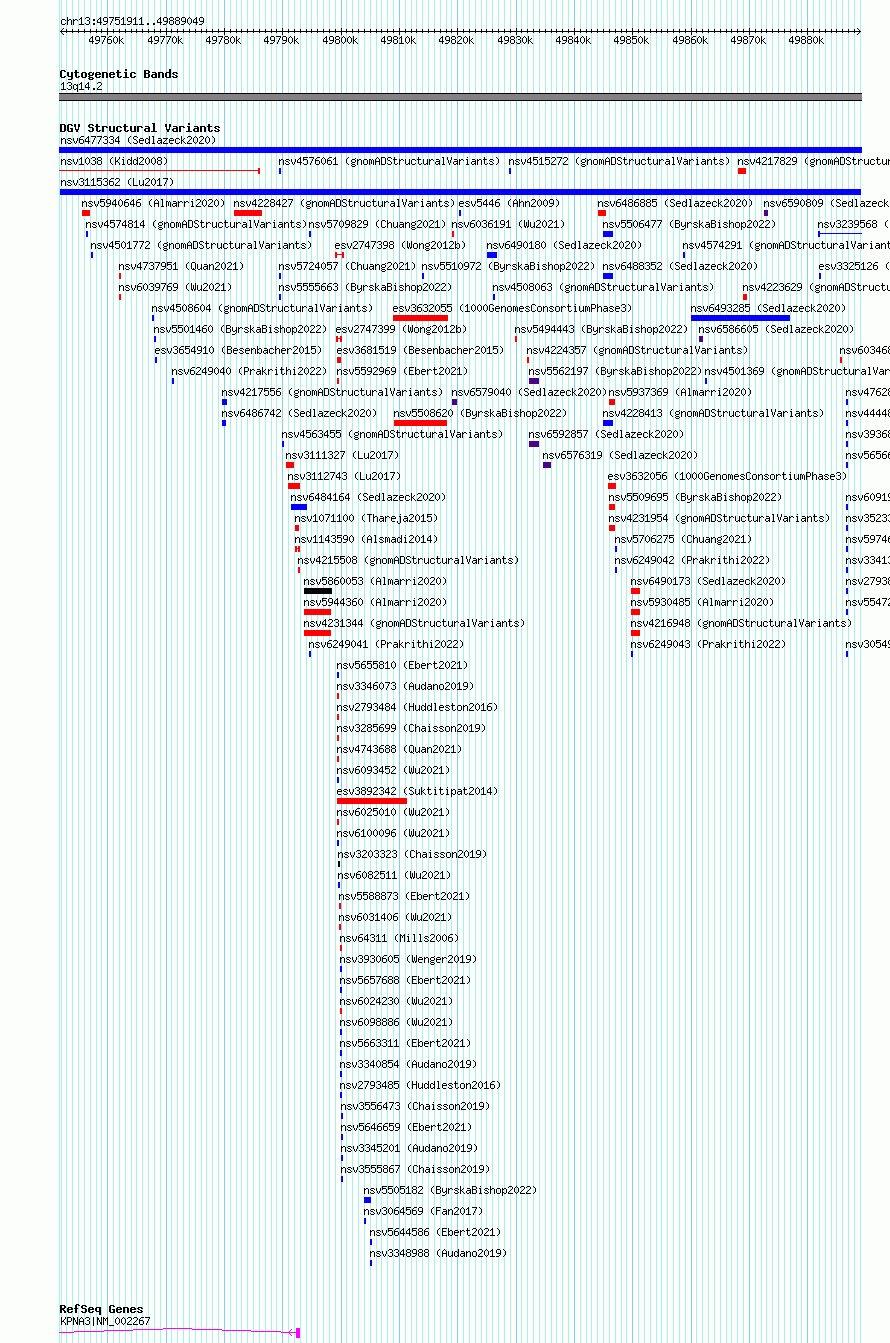The image size is (890, 1343).
Task: Click nsv6249043 (Prakriti2022) label
Action: [708, 644]
